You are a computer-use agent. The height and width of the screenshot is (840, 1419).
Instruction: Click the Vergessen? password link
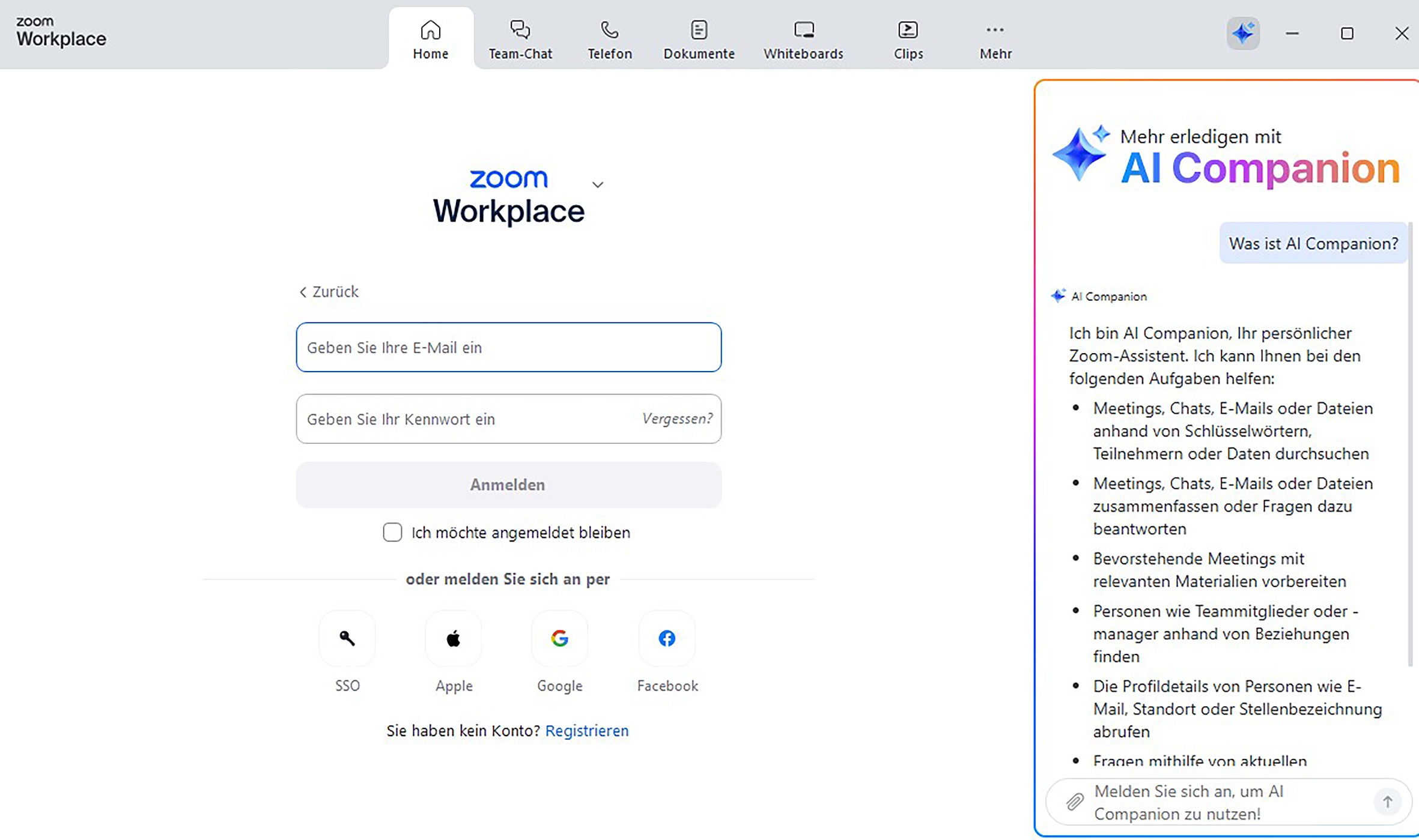click(x=677, y=418)
